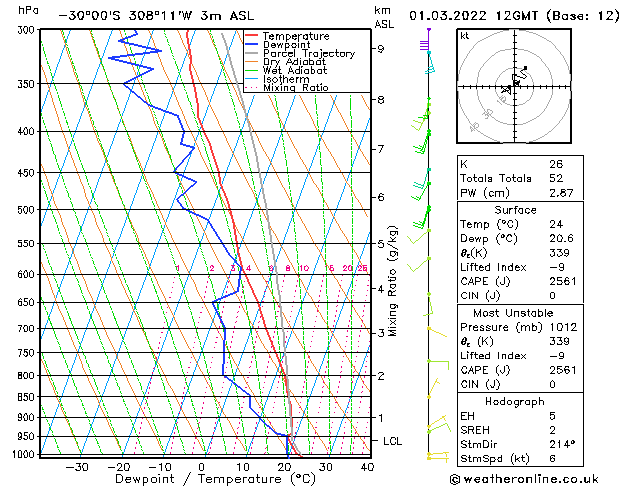
Task: Click the Dry Adiabat legend entry
Action: pos(294,62)
